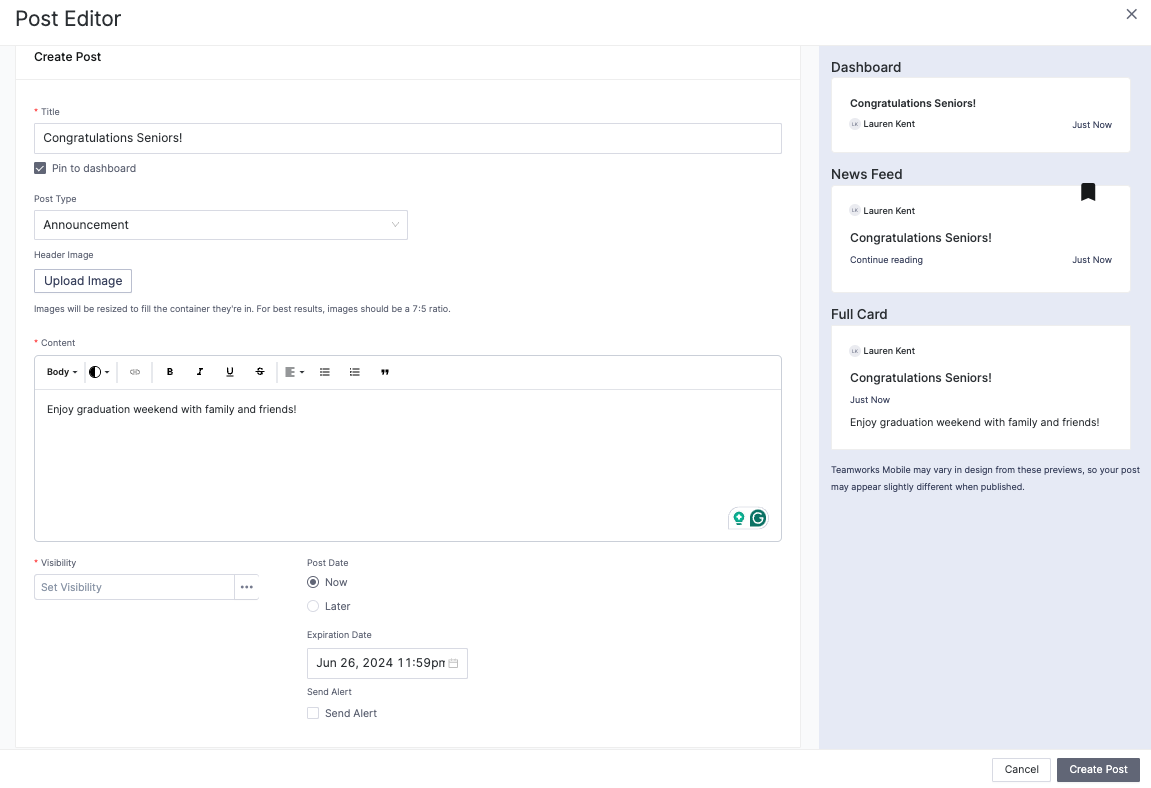Close the Post Editor with the X

1131,14
